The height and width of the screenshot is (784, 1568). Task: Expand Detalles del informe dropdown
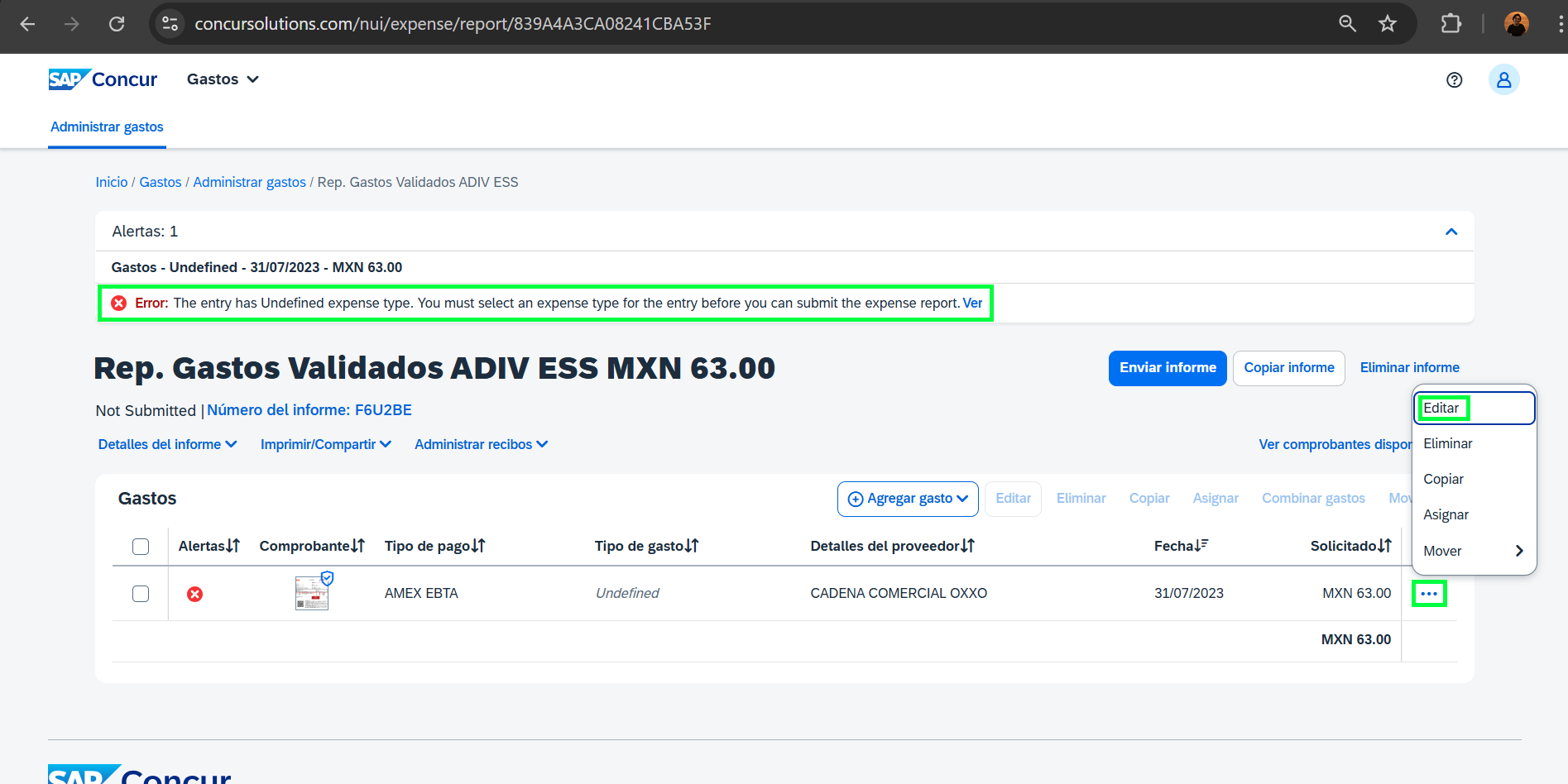[167, 445]
